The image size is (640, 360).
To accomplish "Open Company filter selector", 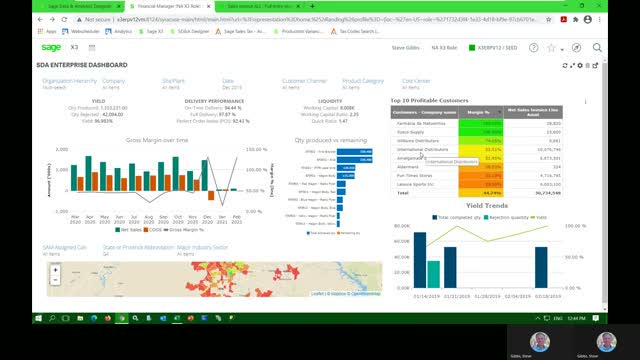I will [x=113, y=84].
